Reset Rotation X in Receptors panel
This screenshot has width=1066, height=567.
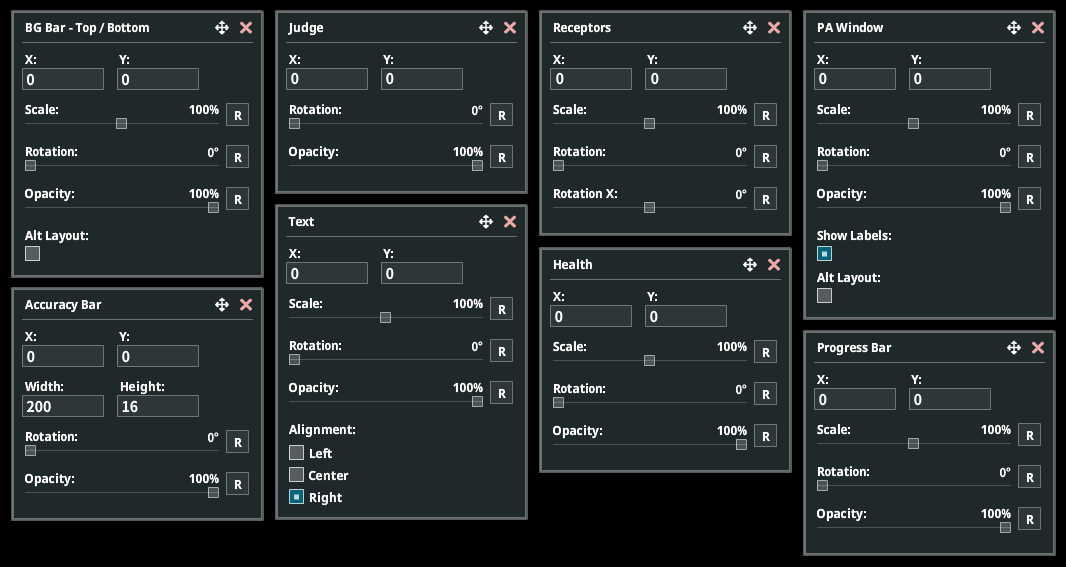(765, 199)
